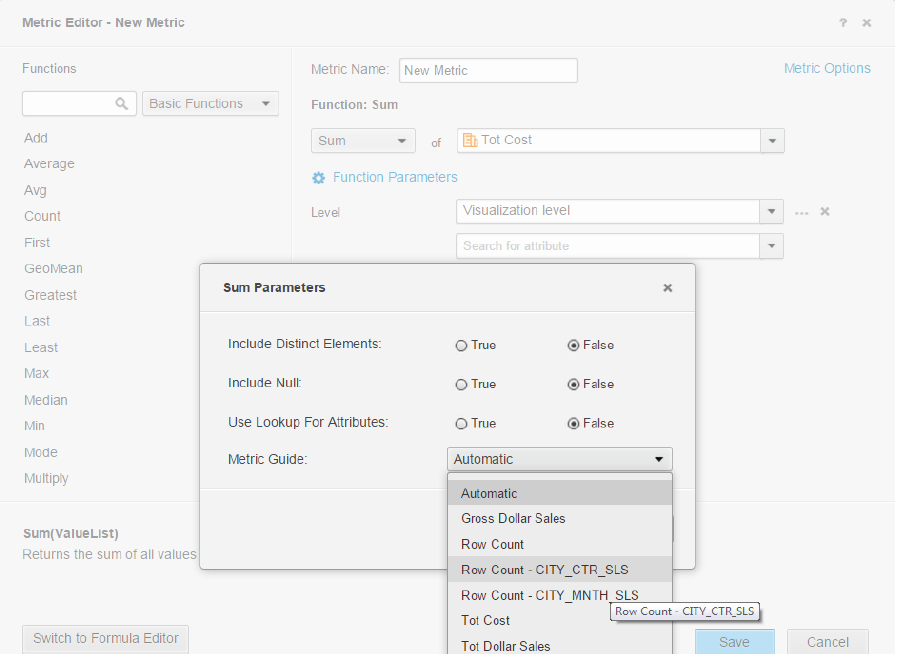
Task: Select the Median function from the list
Action: point(46,400)
